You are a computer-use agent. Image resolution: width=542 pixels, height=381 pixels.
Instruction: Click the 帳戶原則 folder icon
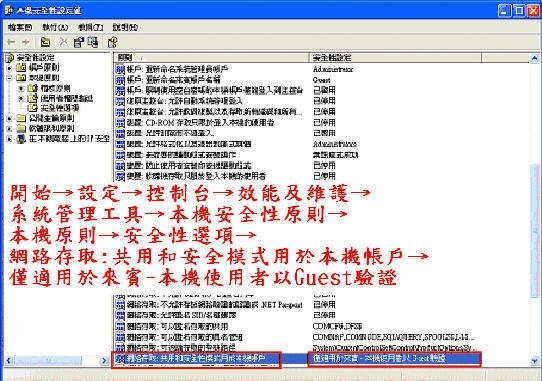coord(21,67)
